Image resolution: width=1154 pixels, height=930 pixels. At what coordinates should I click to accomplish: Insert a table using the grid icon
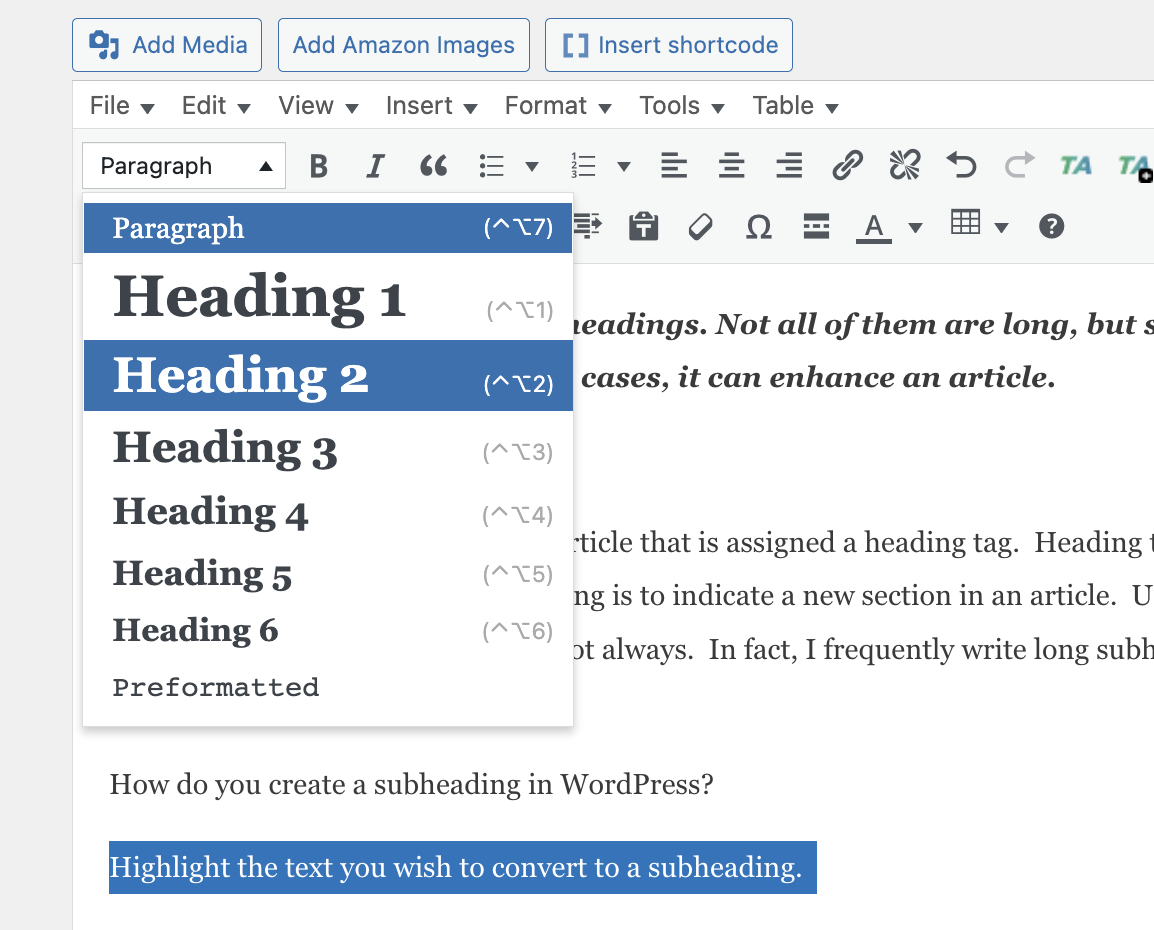pos(965,222)
